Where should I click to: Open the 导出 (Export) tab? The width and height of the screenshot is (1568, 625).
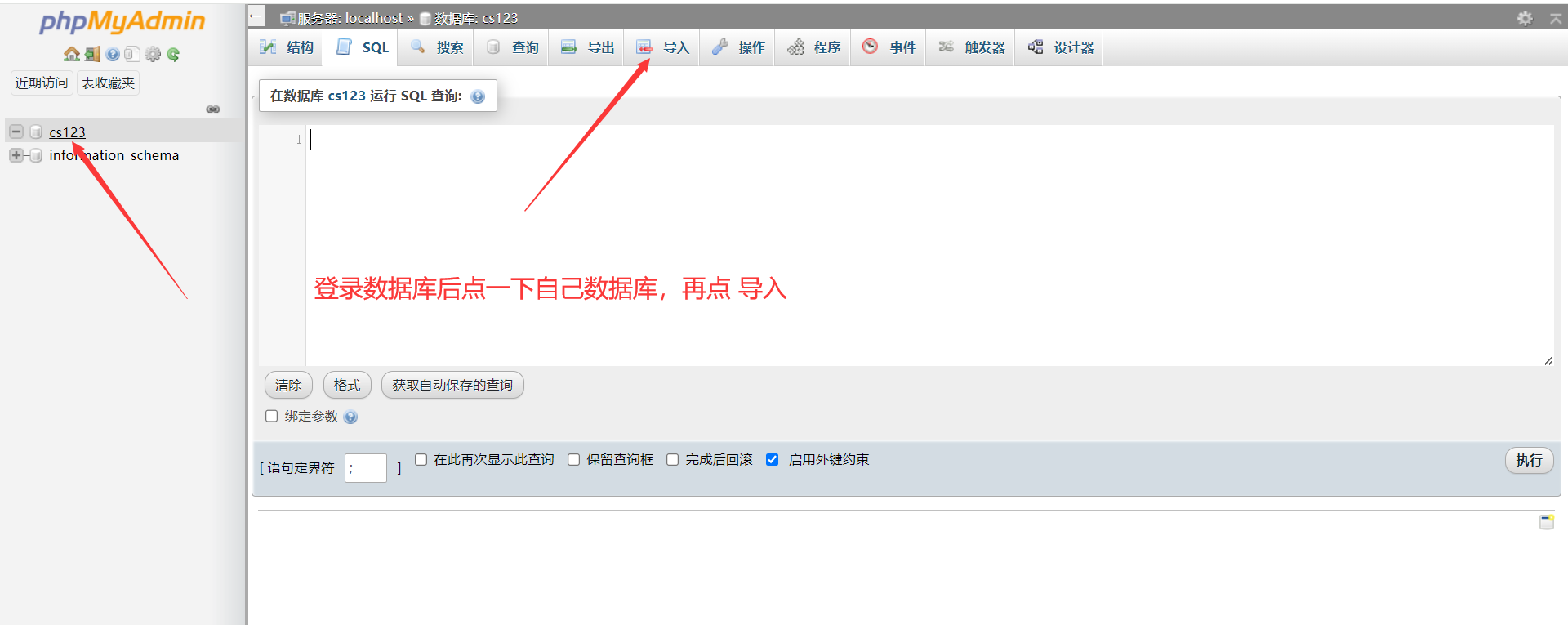[x=587, y=47]
